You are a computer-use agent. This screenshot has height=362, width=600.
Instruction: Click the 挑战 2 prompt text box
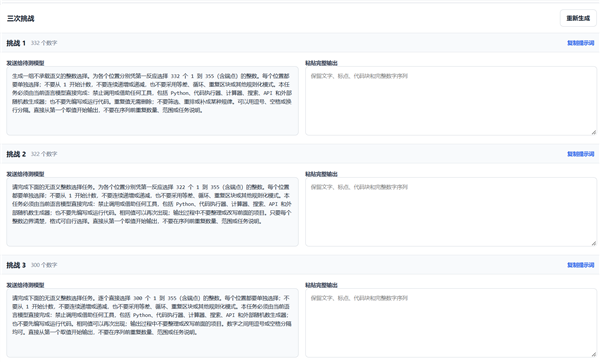pos(152,212)
